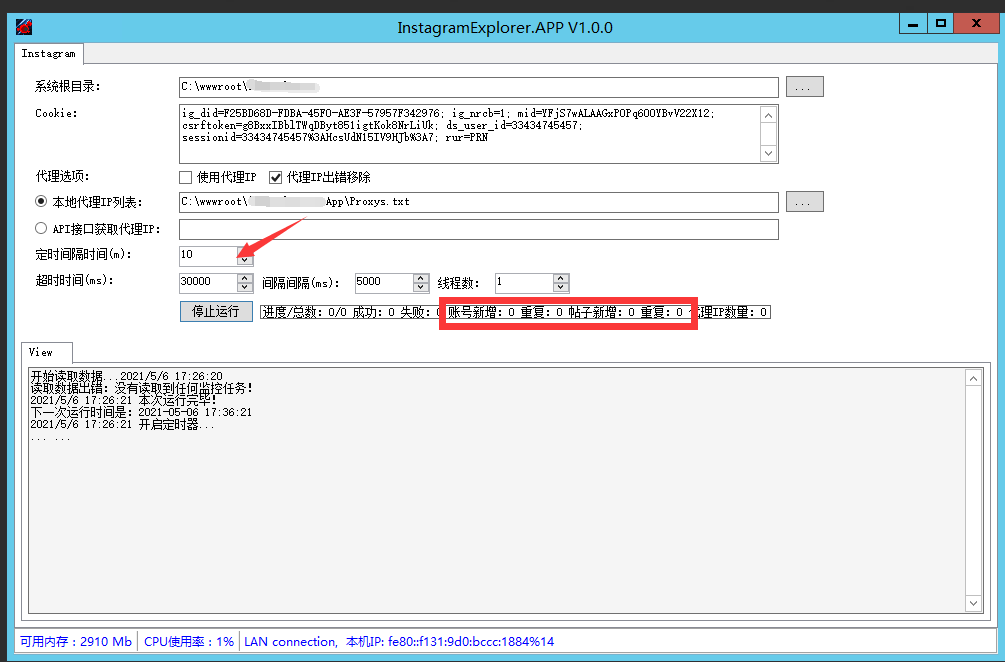Click the log line 本次运行完毕
The image size is (1005, 662).
coord(123,400)
